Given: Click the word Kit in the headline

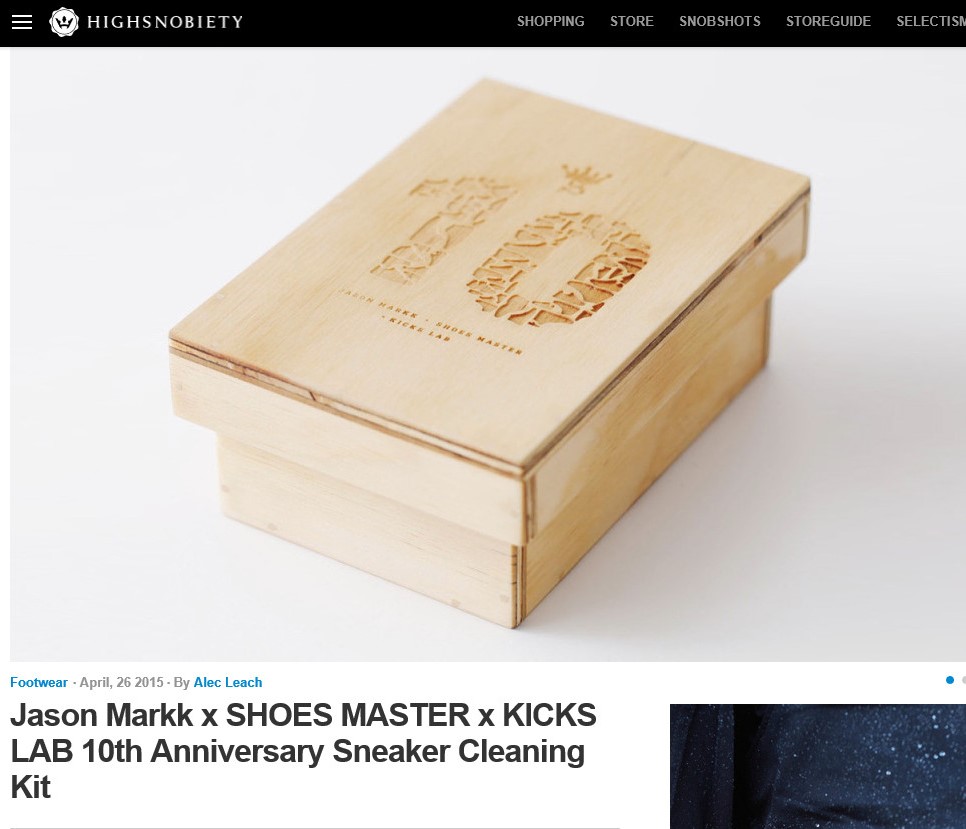Looking at the screenshot, I should click(30, 787).
